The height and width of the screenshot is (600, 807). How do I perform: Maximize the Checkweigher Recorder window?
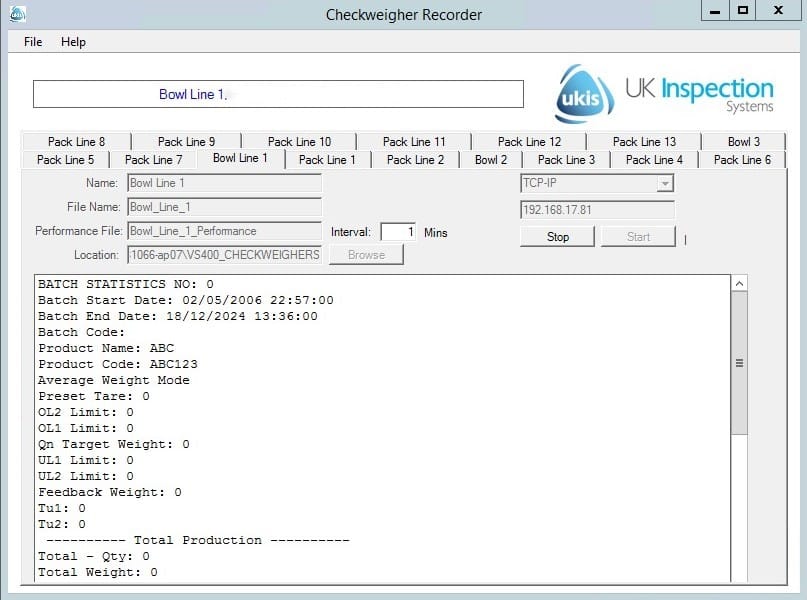[743, 11]
